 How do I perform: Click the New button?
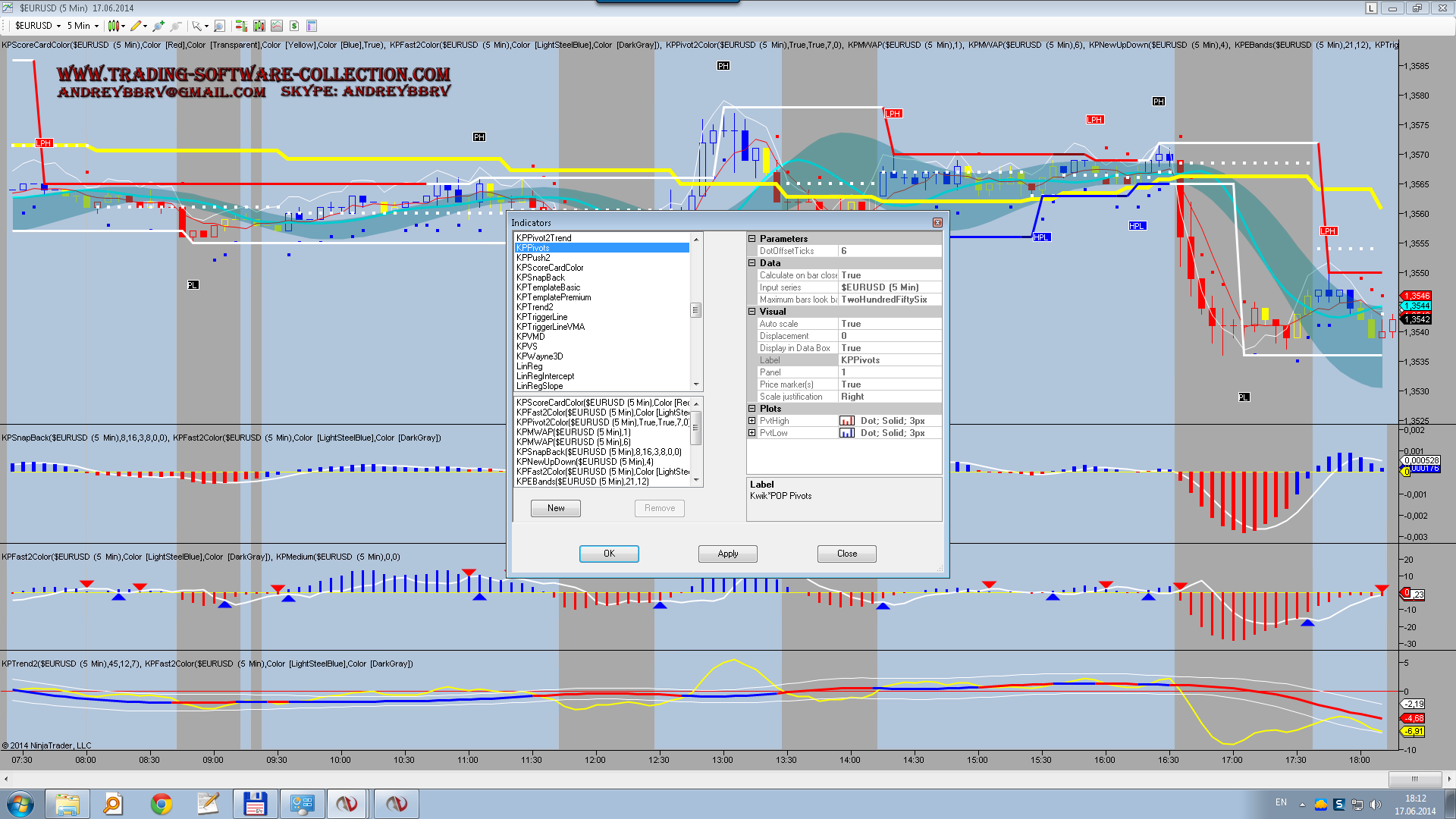pos(556,508)
